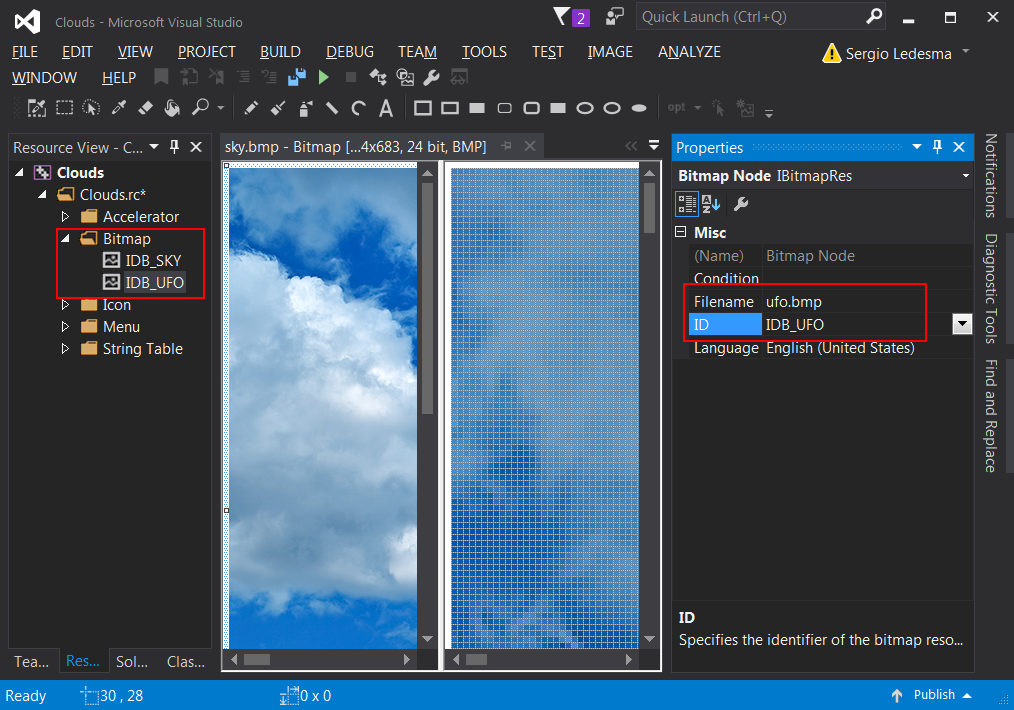Select the Eraser tool

tap(146, 108)
